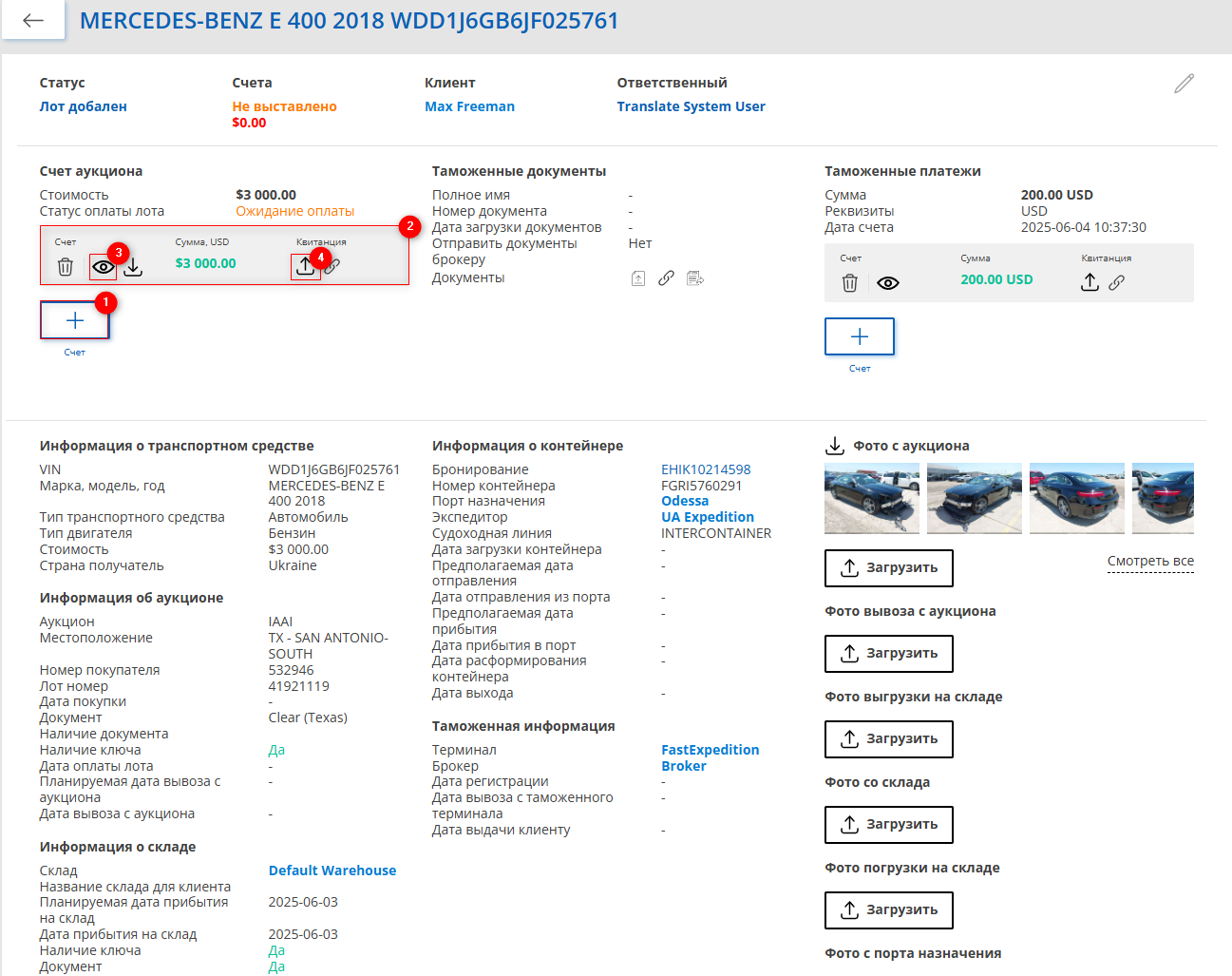Viewport: 1232px width, 976px height.
Task: View the $3 000.00 auction invoice
Action: coord(103,267)
